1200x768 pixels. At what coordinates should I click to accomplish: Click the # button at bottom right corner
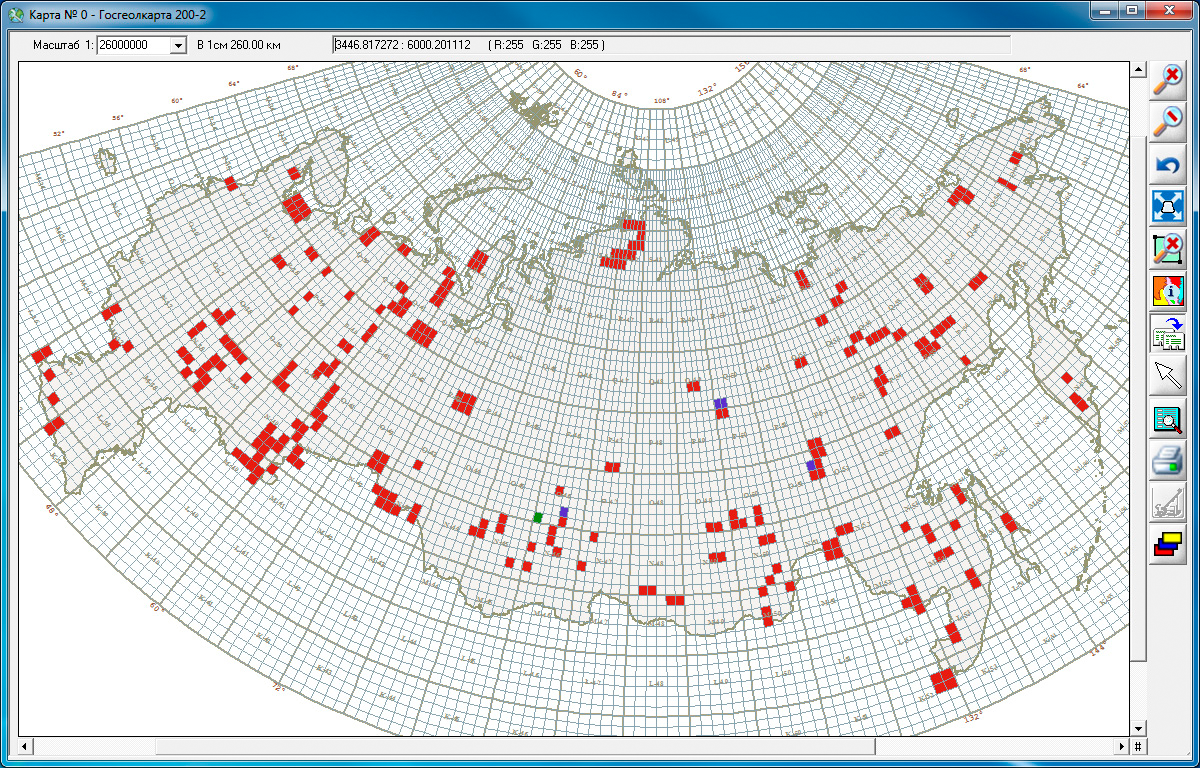tap(1138, 747)
